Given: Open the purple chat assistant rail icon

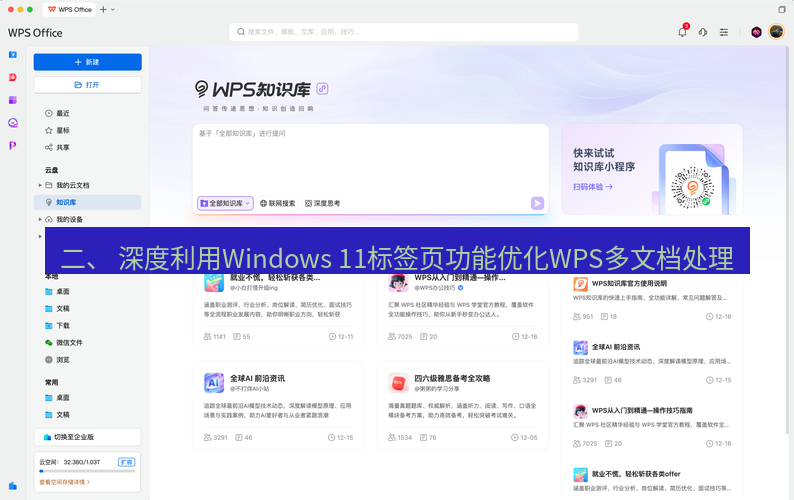Looking at the screenshot, I should coord(13,123).
